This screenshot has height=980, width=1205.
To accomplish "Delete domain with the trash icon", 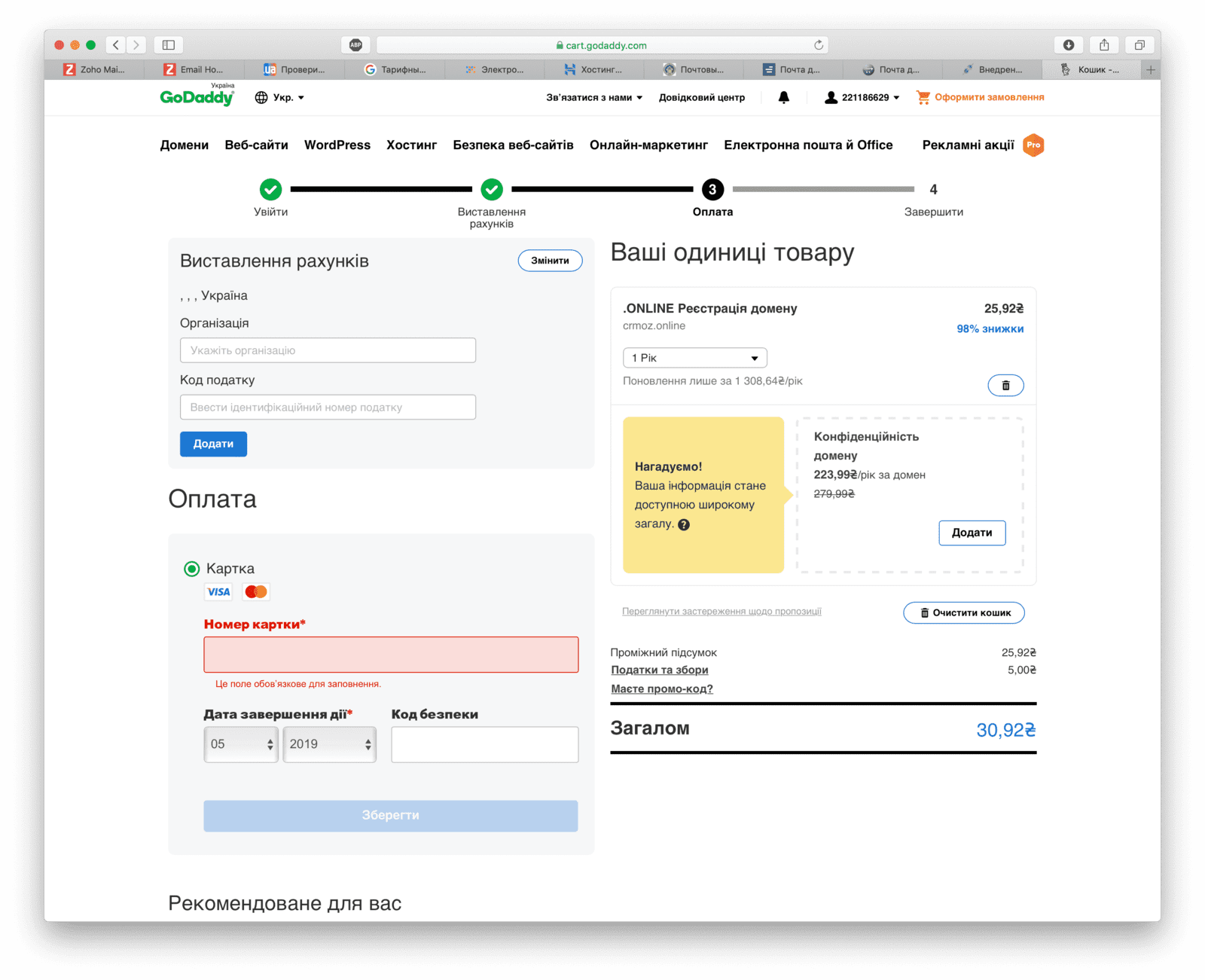I will (1005, 386).
